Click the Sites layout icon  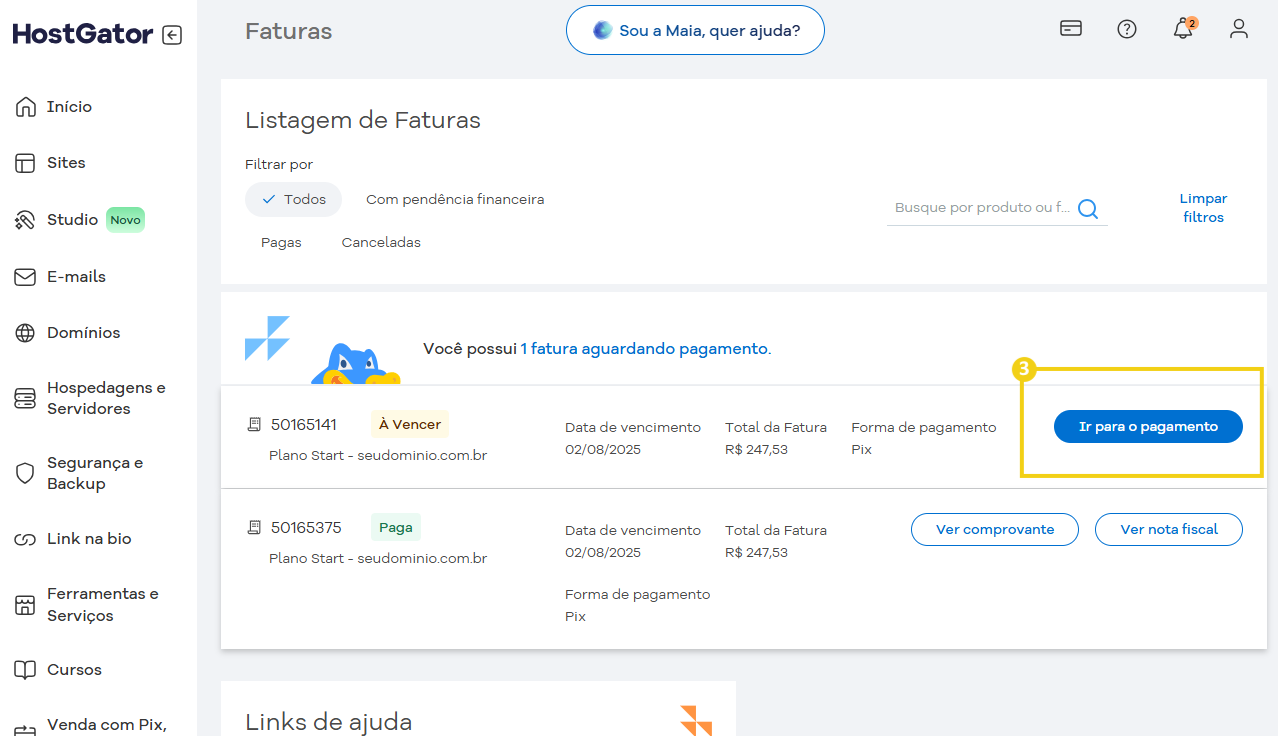(25, 163)
